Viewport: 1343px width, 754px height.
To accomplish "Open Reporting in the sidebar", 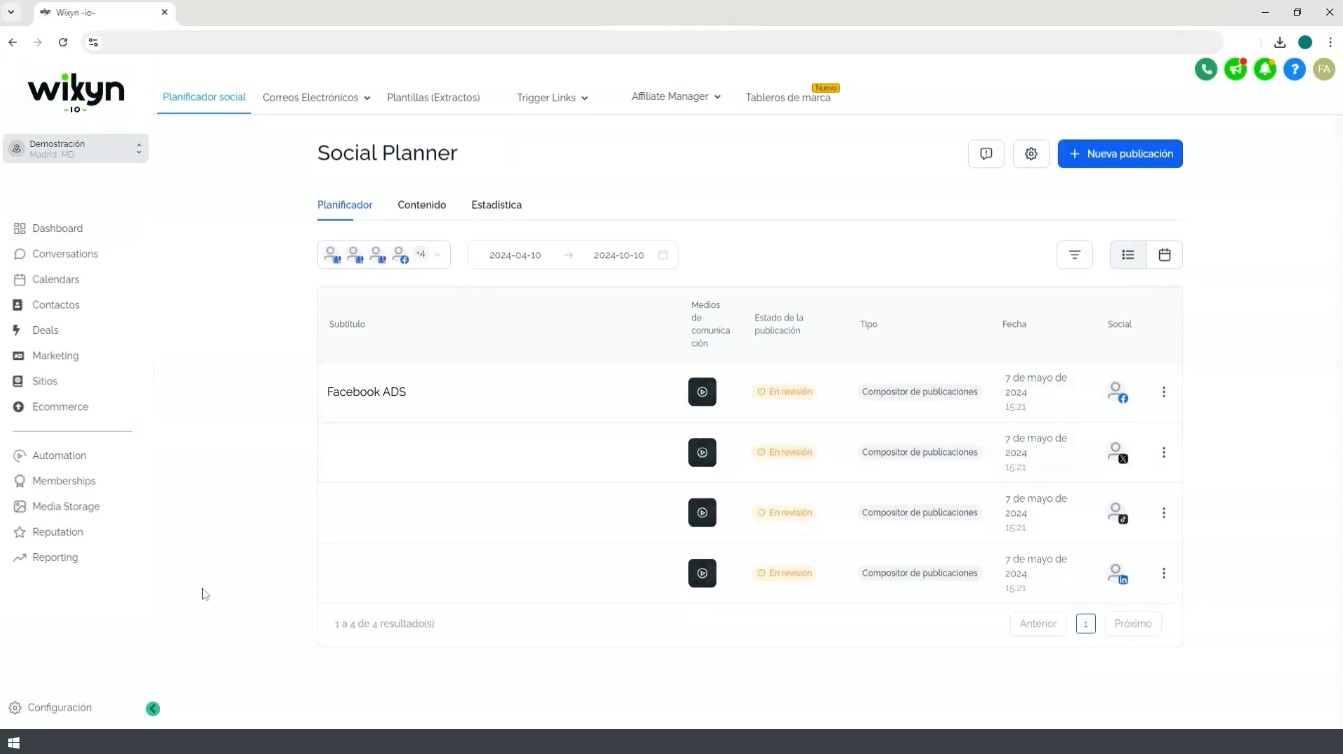I will [55, 558].
